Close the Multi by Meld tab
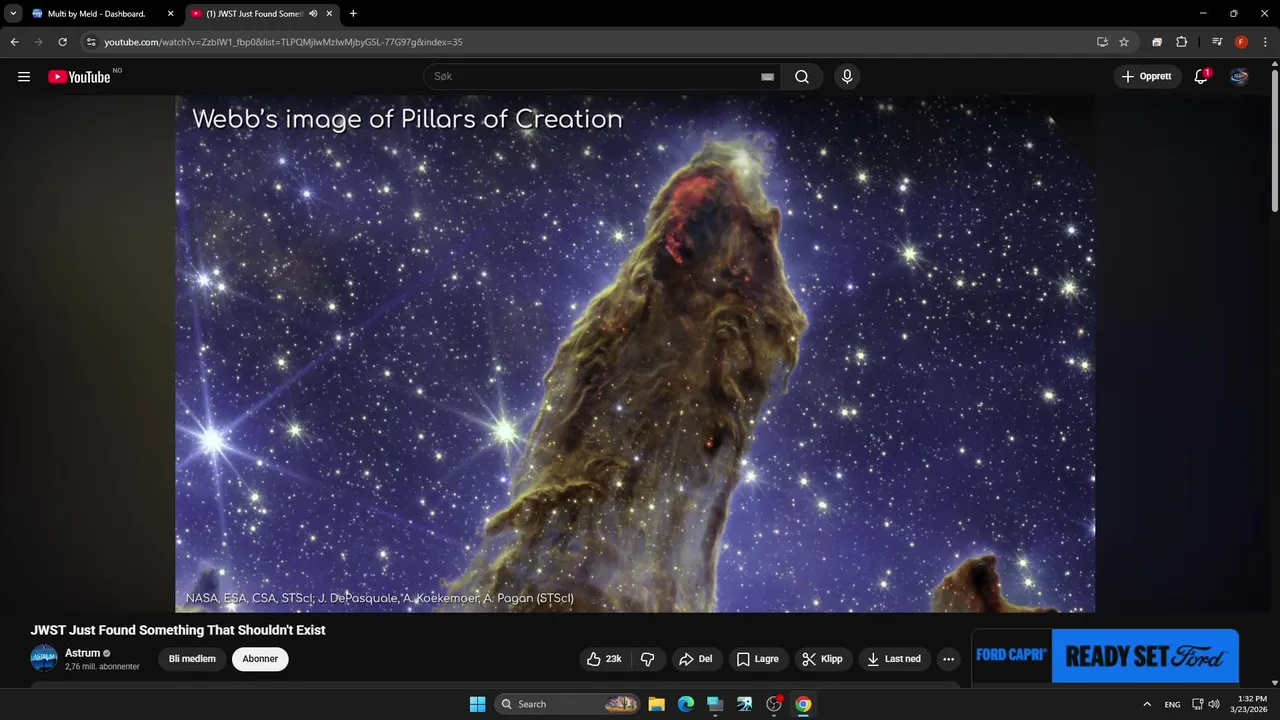 click(170, 14)
